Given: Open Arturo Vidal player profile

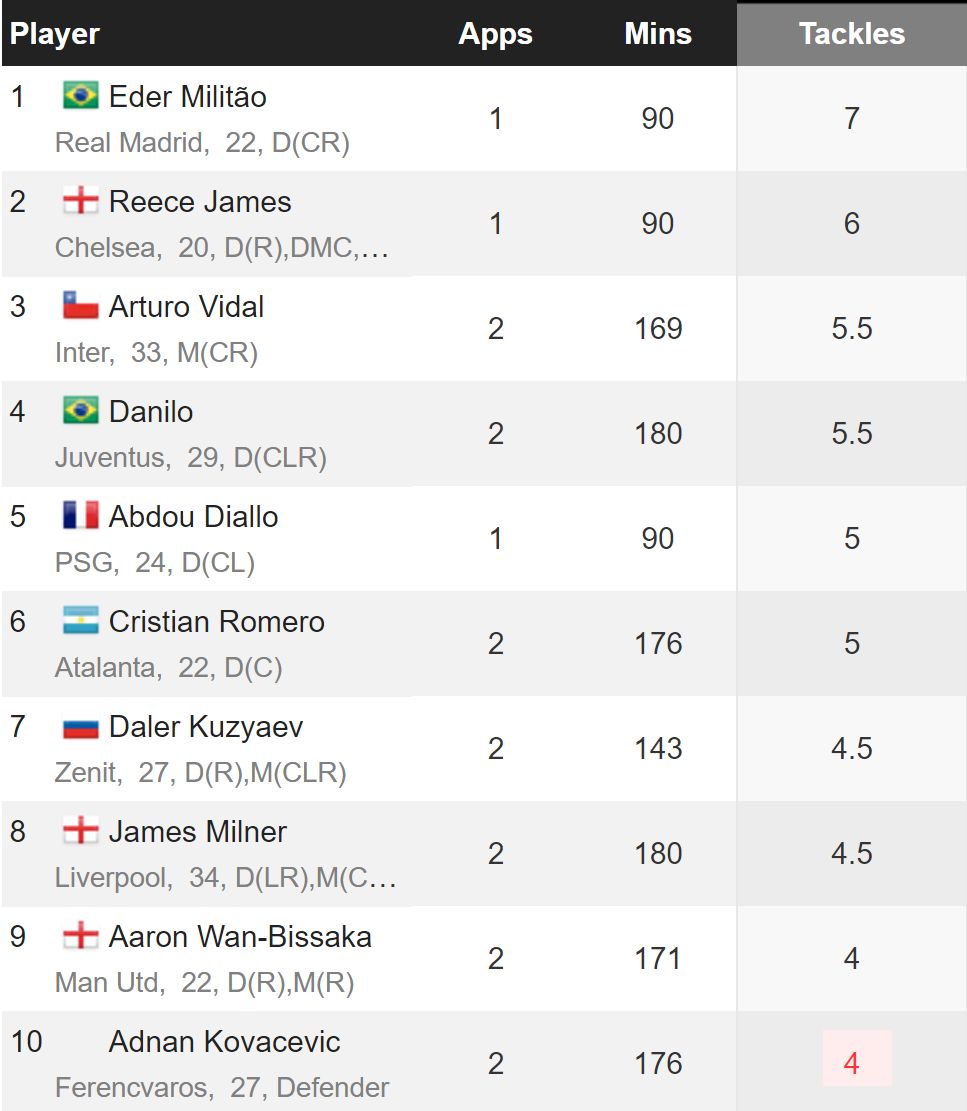Looking at the screenshot, I should pyautogui.click(x=186, y=307).
